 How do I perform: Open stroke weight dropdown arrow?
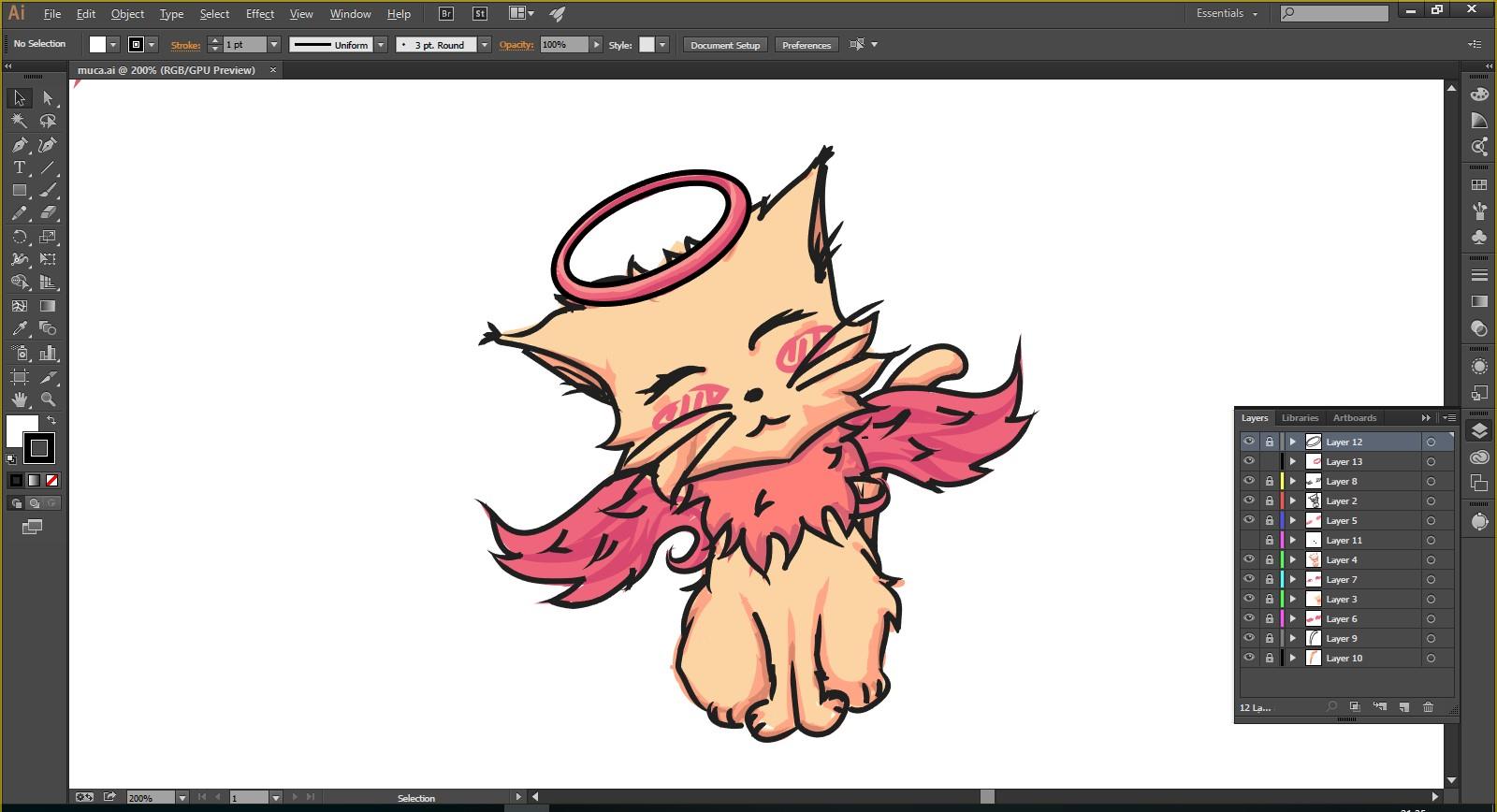pos(274,45)
